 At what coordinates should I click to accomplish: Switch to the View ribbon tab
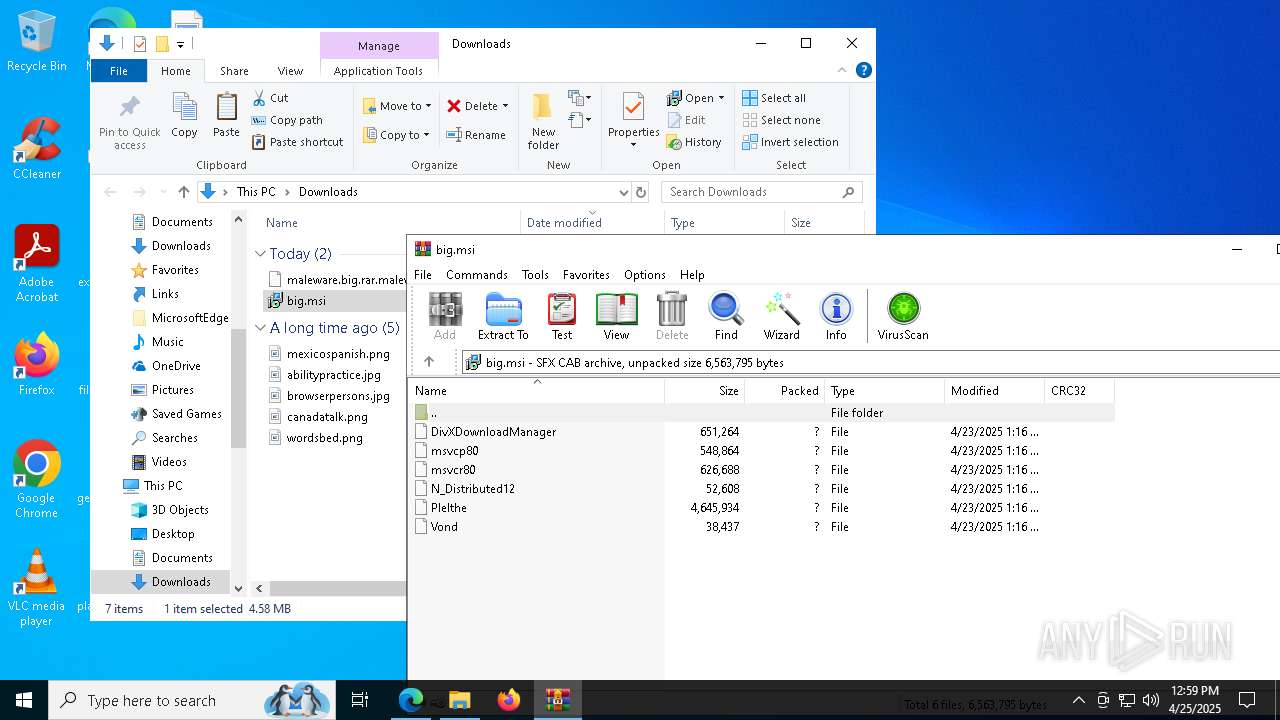(x=290, y=71)
